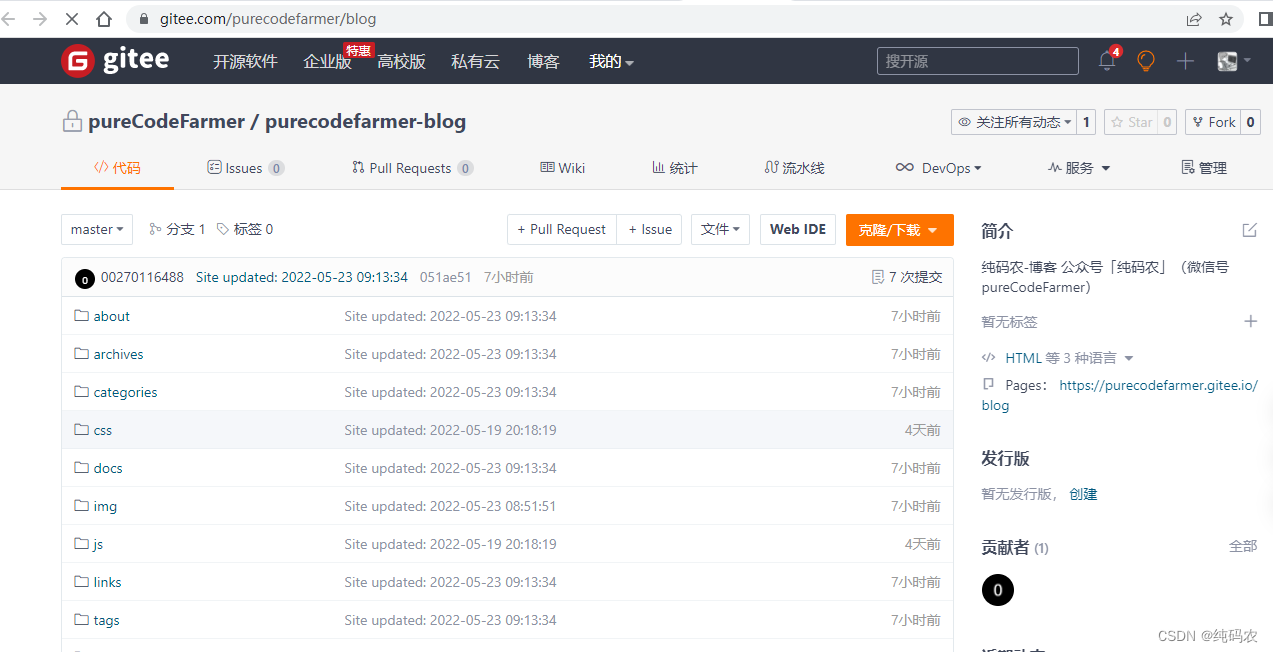Image resolution: width=1273 pixels, height=652 pixels.
Task: Watch repository via 关注所有动态 button
Action: click(1014, 121)
